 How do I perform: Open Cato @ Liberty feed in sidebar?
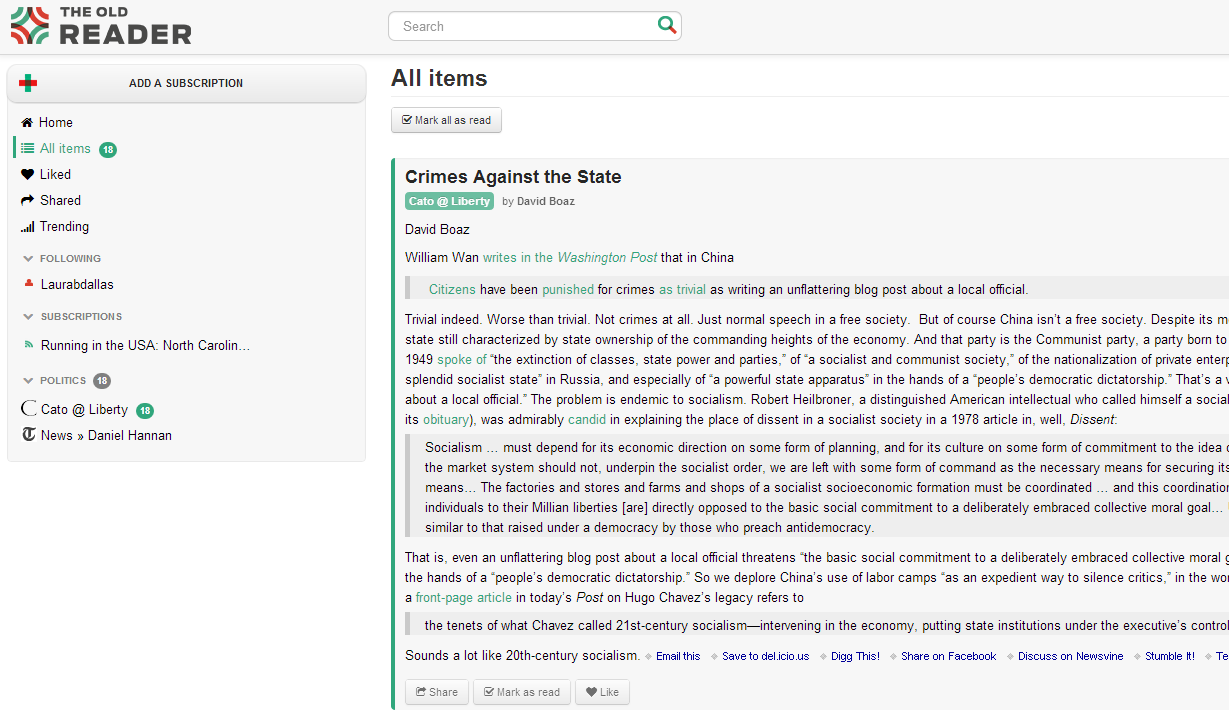click(x=84, y=410)
